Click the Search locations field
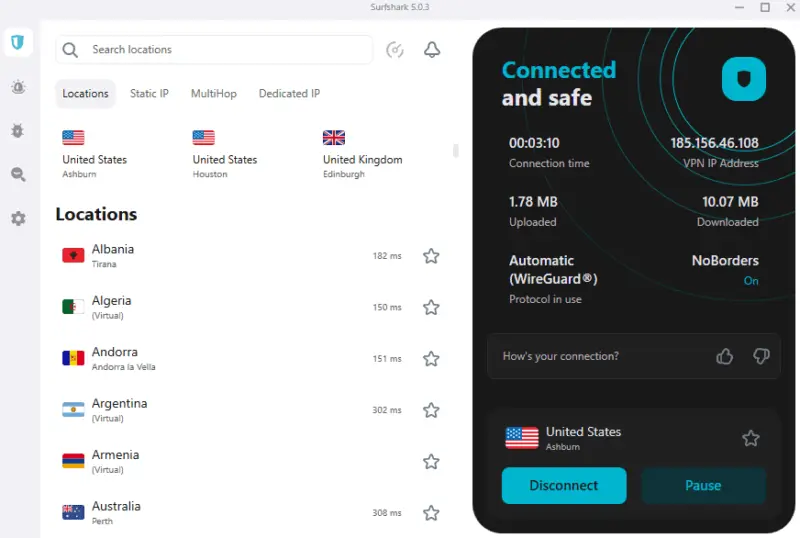 point(214,50)
